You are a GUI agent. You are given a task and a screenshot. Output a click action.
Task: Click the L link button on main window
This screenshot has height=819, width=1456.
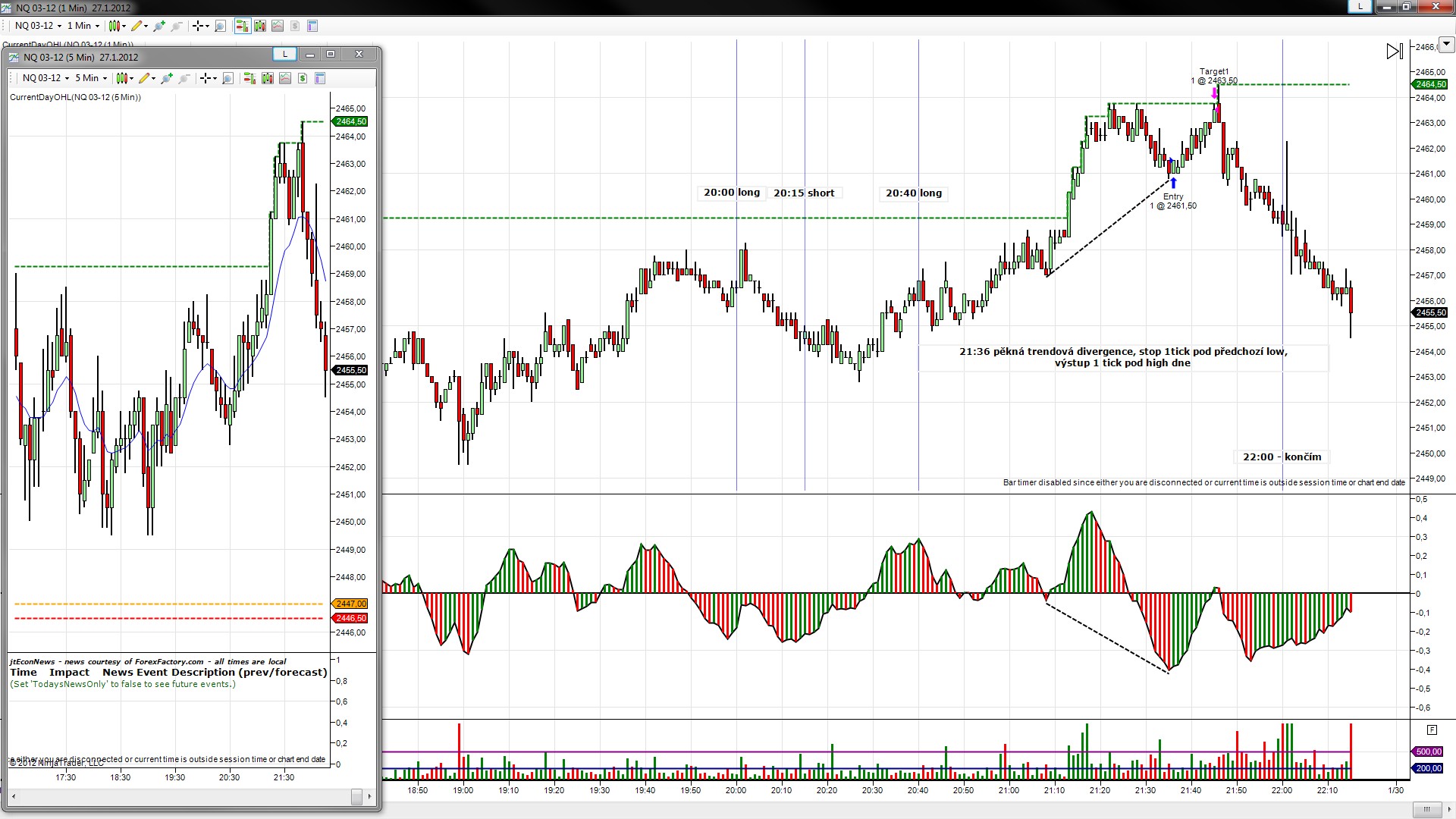(x=1360, y=6)
